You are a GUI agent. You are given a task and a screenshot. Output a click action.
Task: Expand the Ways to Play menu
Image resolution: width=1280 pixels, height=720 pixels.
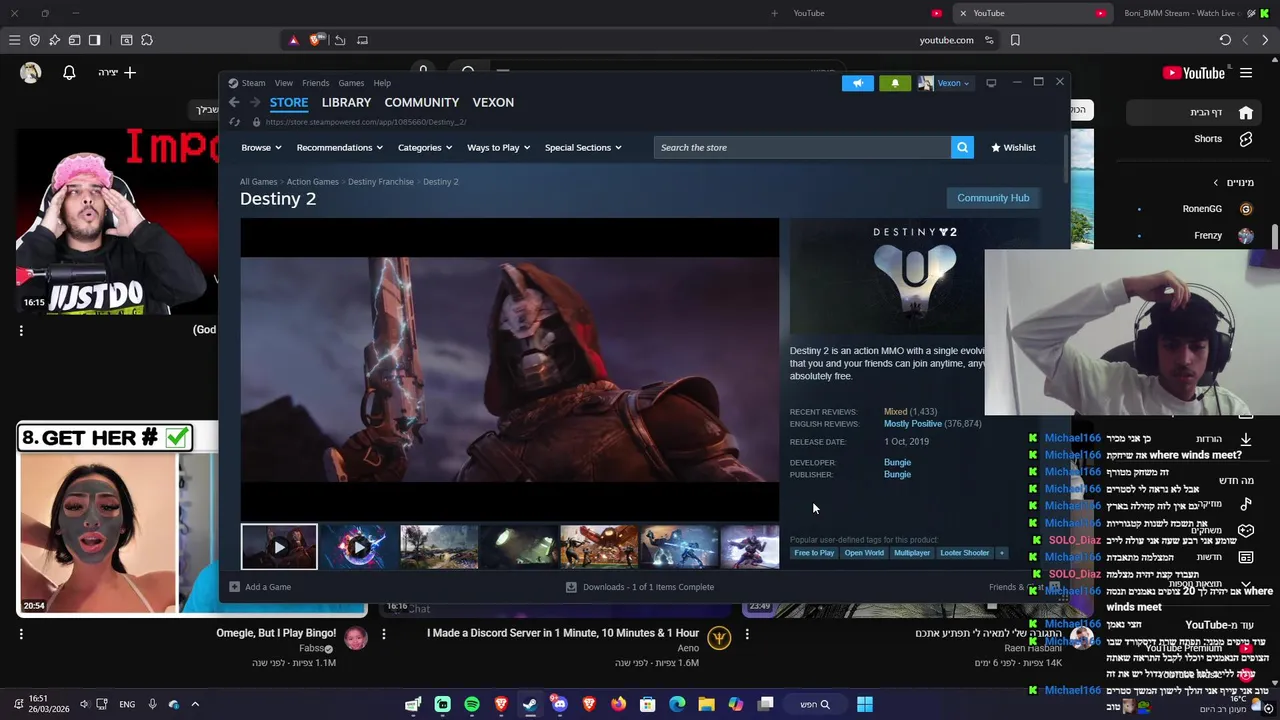pos(499,148)
